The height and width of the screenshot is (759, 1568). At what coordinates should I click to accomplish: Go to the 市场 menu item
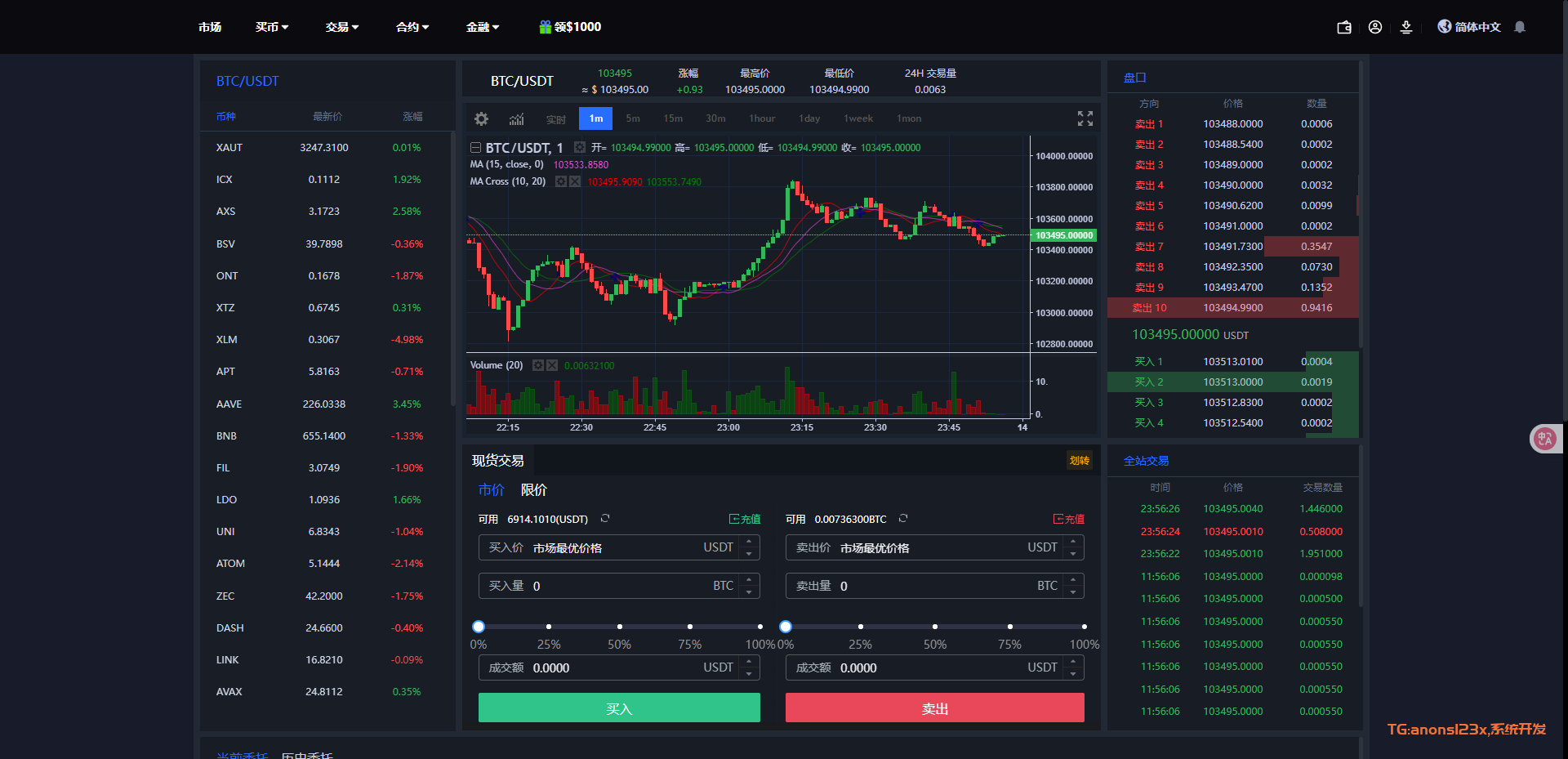pyautogui.click(x=210, y=27)
